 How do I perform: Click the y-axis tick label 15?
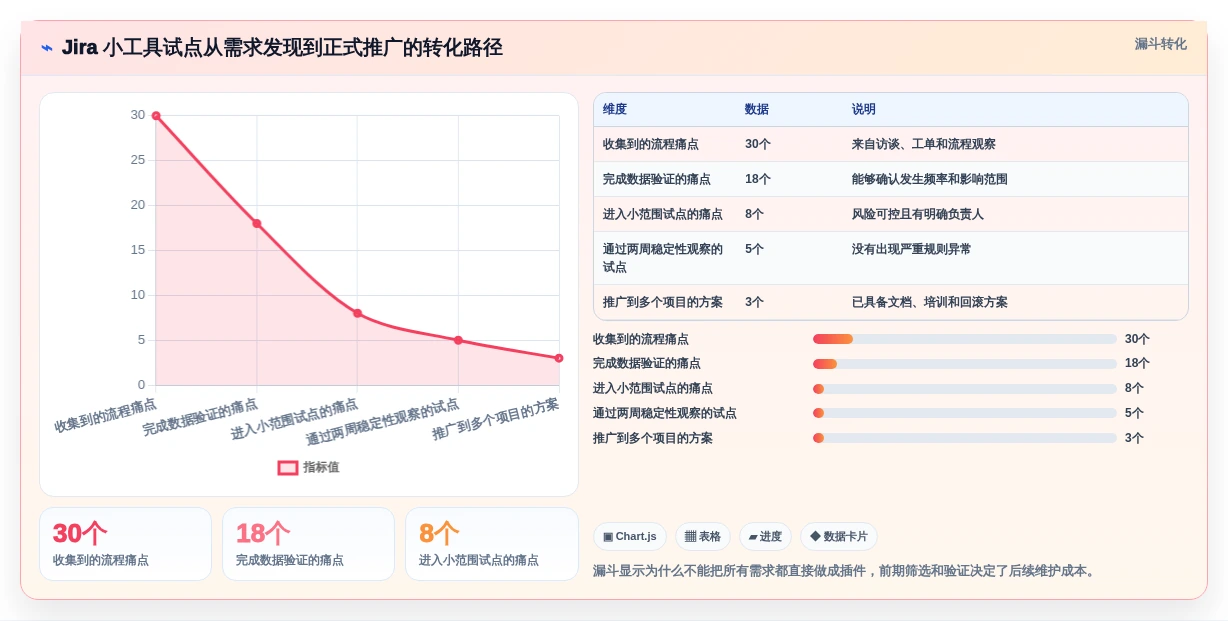click(x=138, y=250)
